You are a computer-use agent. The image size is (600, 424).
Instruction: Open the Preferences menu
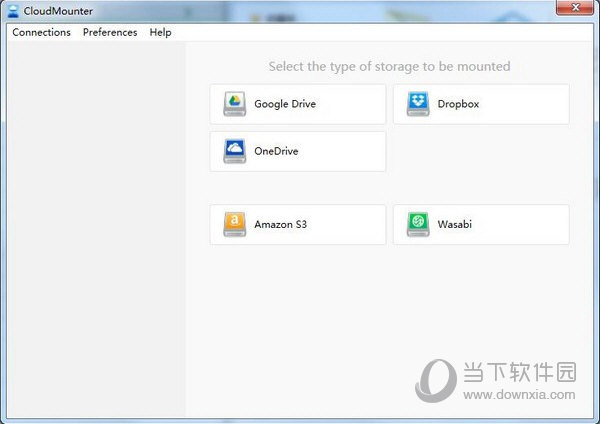coord(110,33)
